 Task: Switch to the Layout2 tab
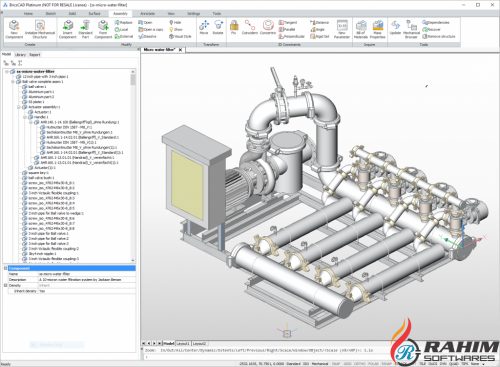199,343
